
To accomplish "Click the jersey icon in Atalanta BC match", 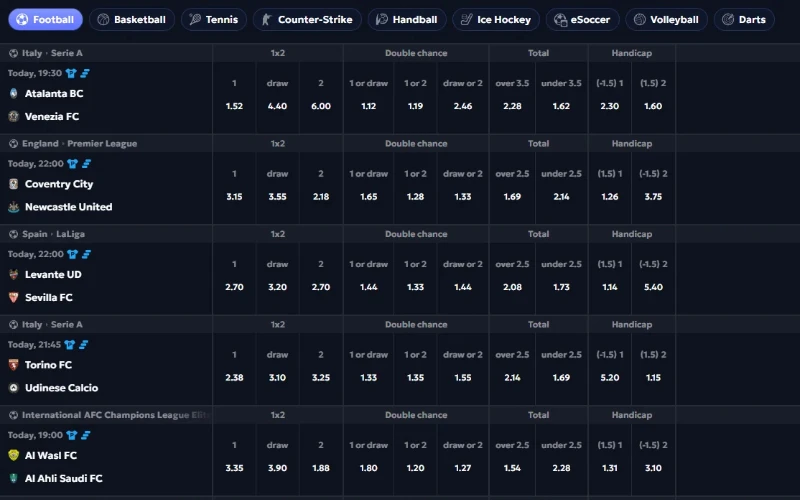I will pyautogui.click(x=71, y=73).
